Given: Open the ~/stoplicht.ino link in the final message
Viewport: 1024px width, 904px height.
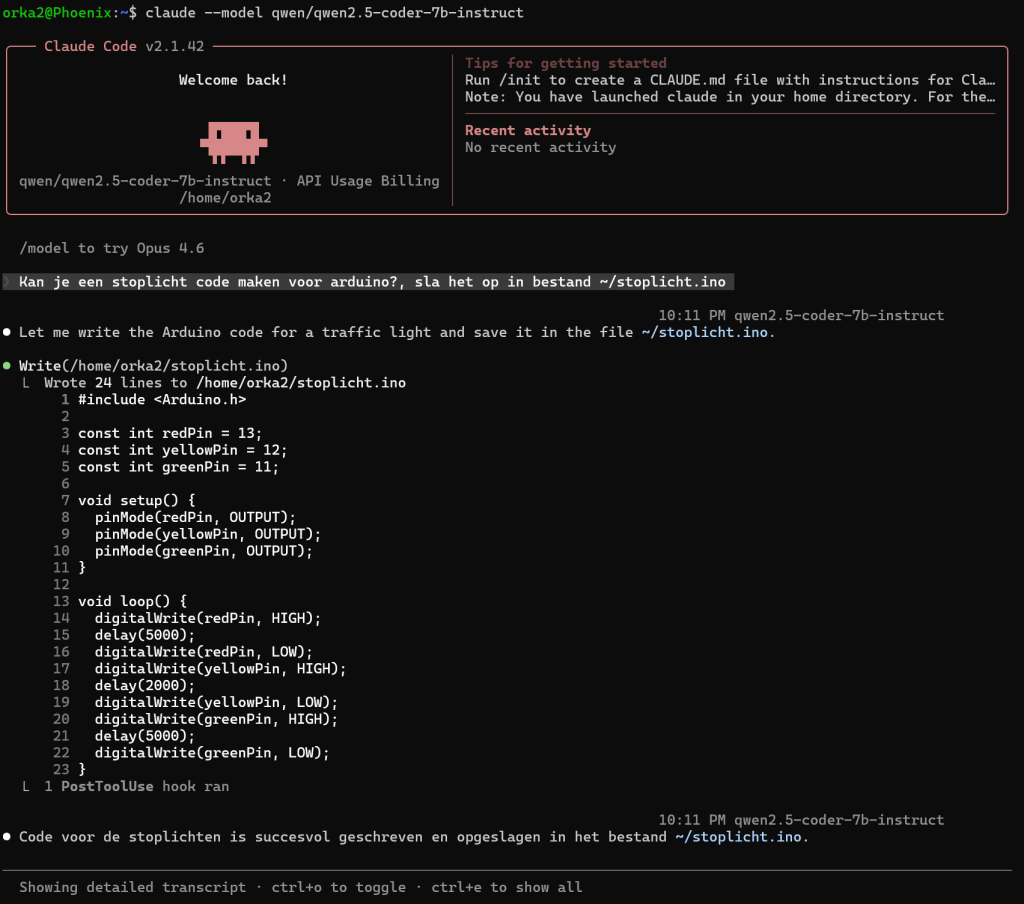Looking at the screenshot, I should coord(738,837).
